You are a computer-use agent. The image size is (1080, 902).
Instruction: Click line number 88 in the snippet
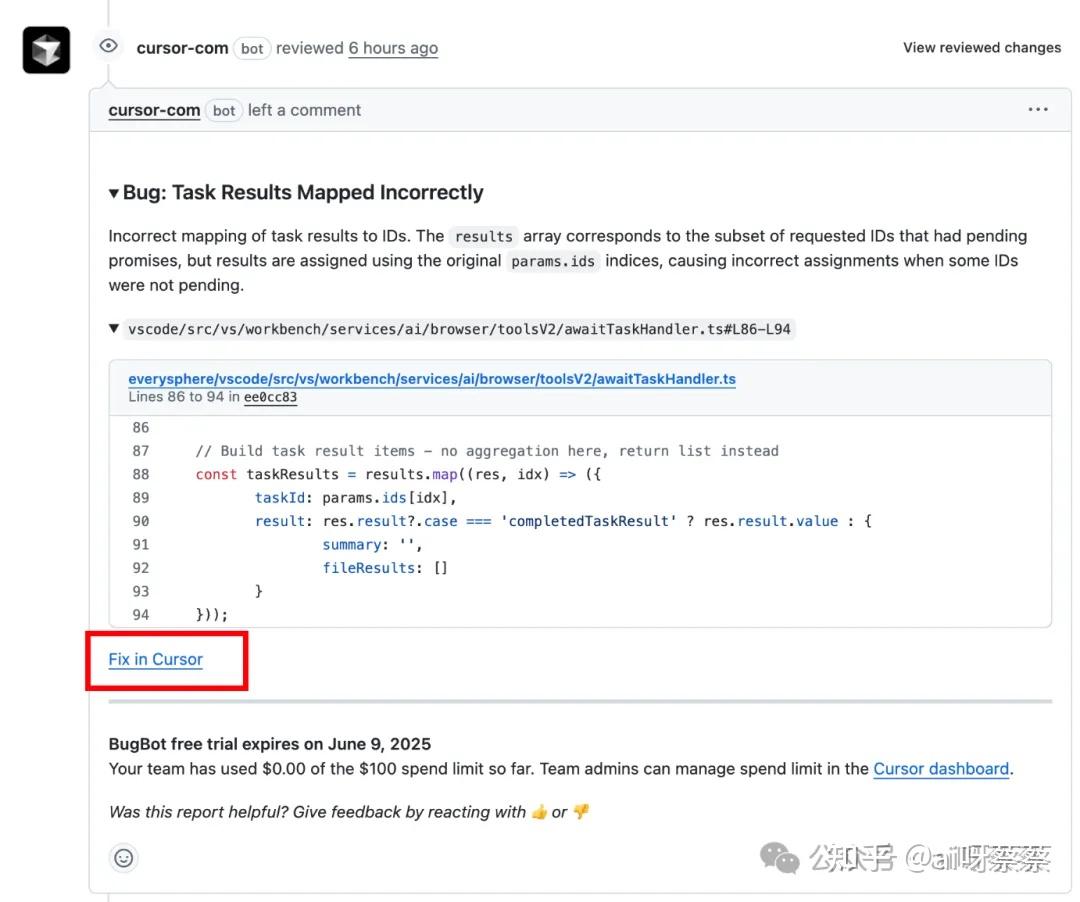[141, 474]
